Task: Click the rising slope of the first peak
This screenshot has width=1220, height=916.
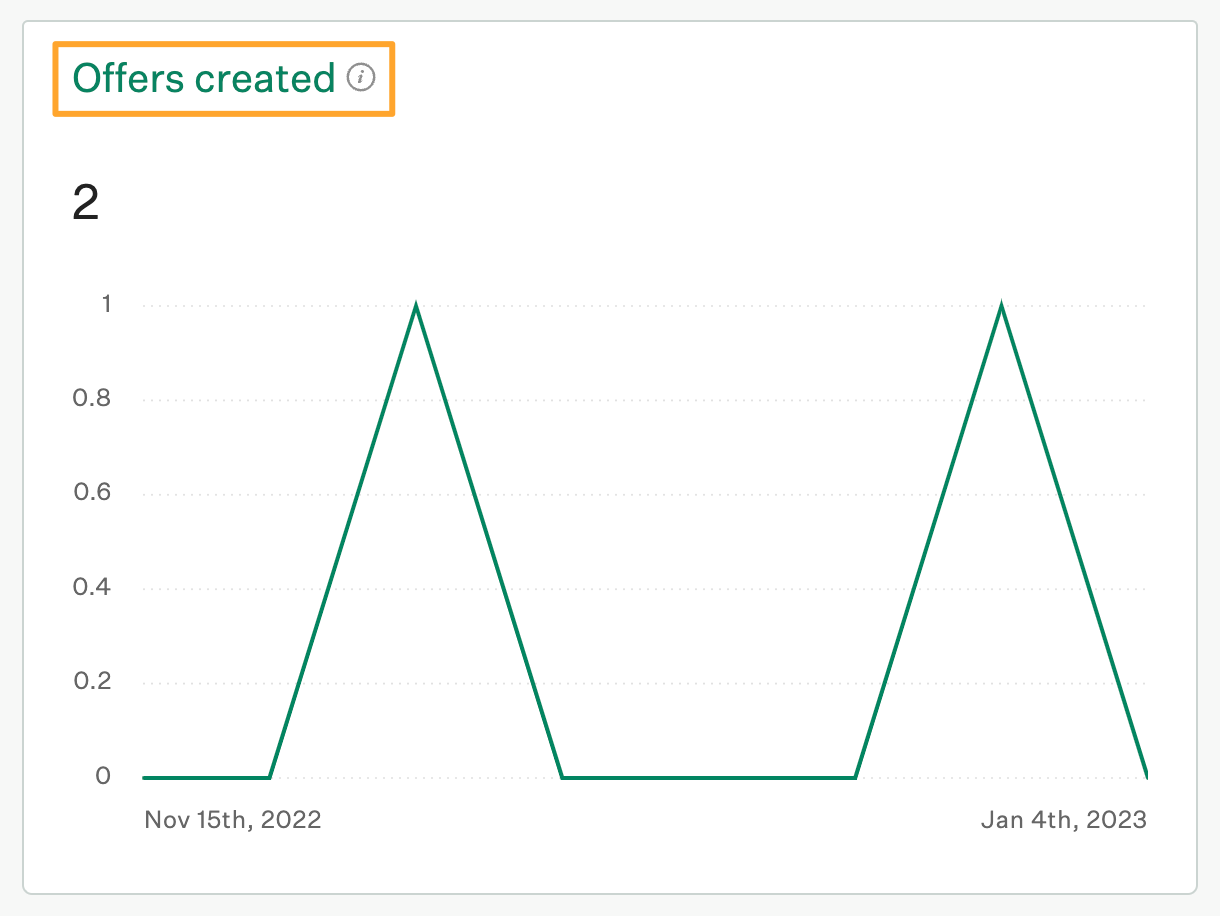Action: (x=343, y=541)
